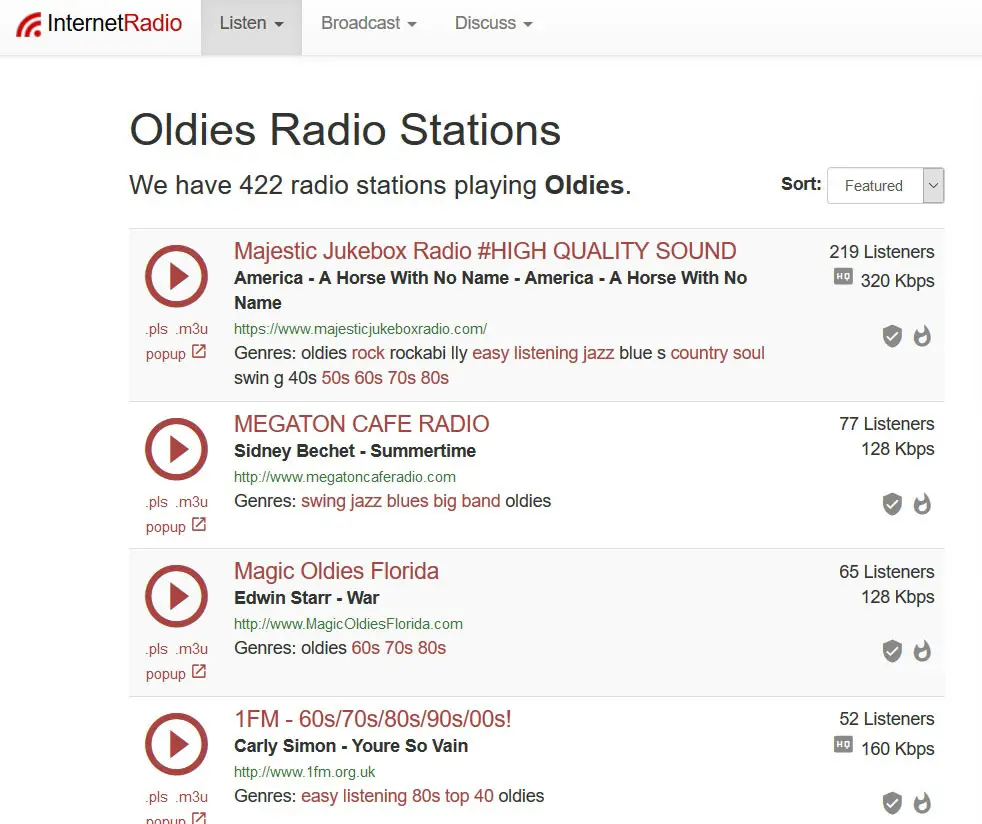The width and height of the screenshot is (982, 824).
Task: Click flame icon on Magic Oldies Florida
Action: [x=922, y=651]
